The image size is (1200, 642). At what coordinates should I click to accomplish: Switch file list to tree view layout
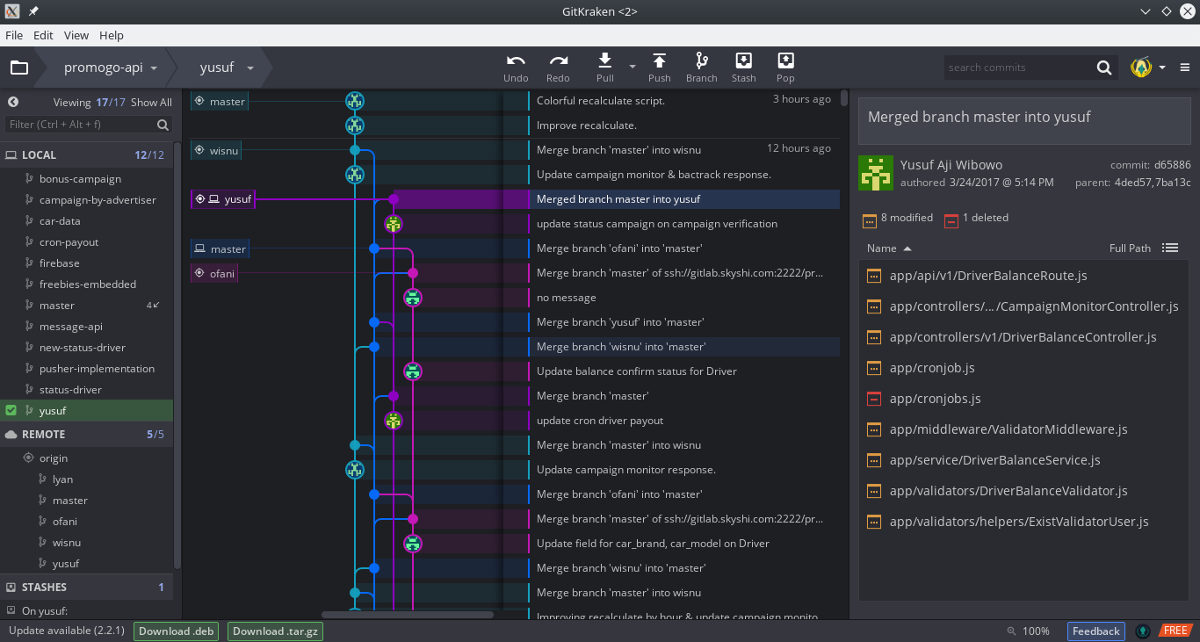point(1168,247)
